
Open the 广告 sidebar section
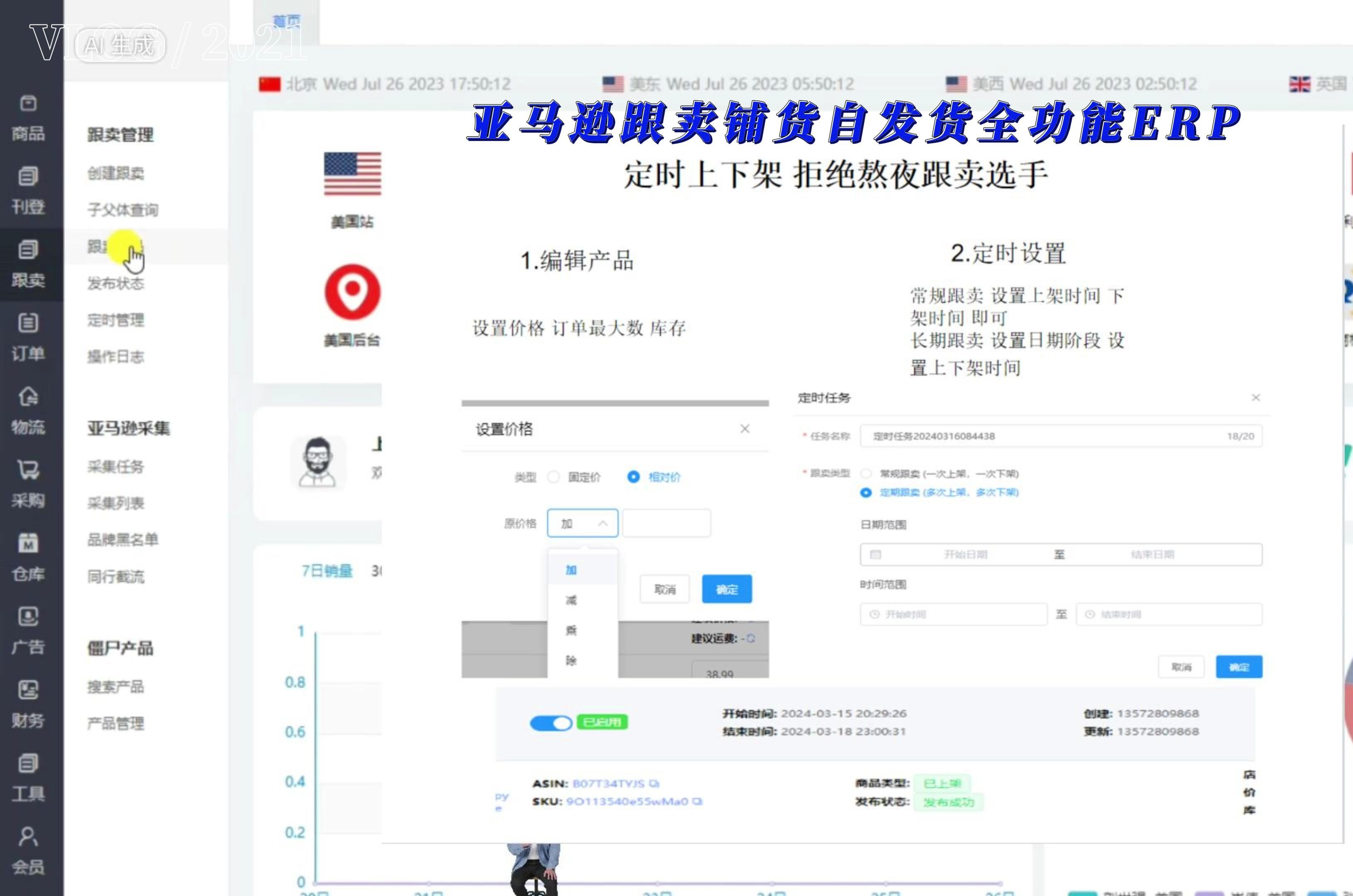(28, 631)
